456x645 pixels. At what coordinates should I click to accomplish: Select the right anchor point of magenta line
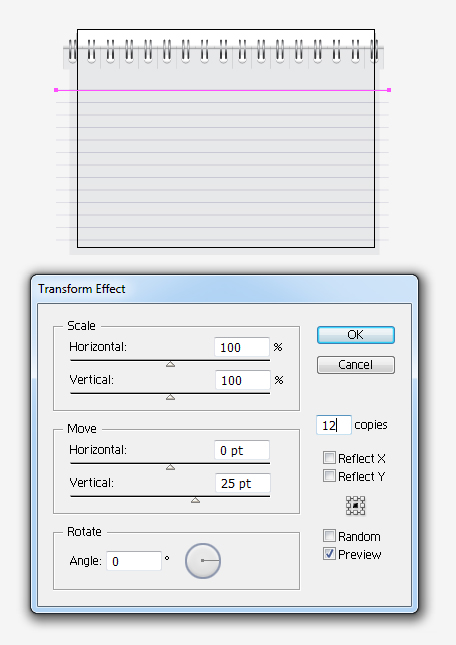tap(389, 90)
